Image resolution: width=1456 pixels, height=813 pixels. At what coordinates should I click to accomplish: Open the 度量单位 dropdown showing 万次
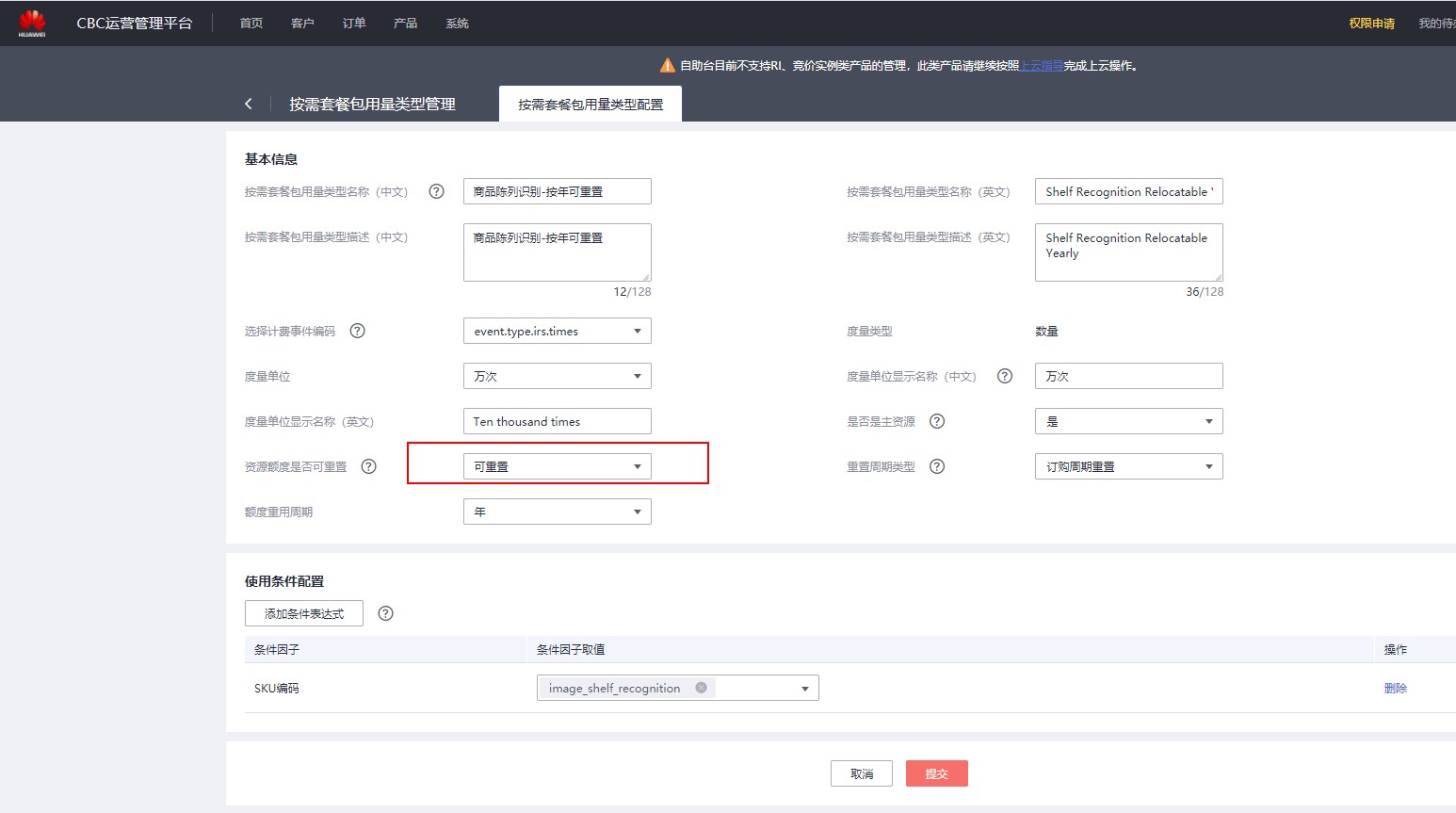point(558,376)
